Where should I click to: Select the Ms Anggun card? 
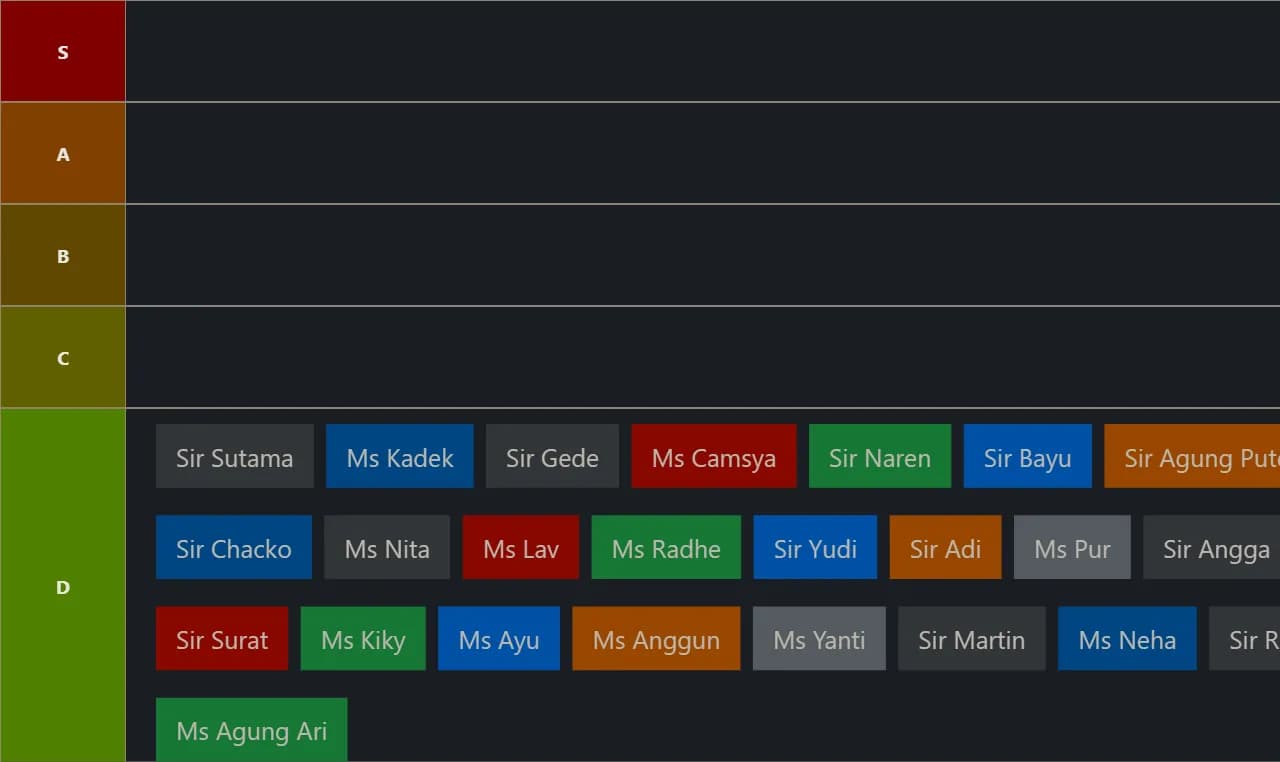coord(656,639)
